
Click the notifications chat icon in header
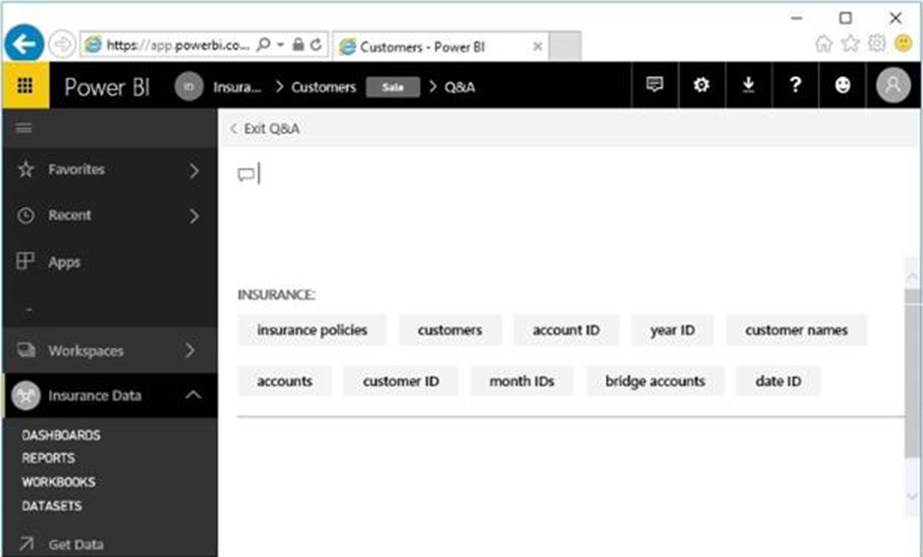click(655, 86)
